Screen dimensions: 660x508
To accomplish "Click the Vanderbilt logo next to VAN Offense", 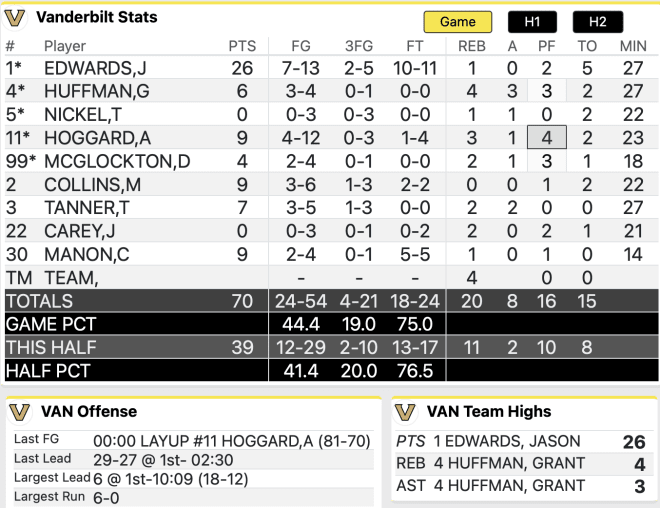I will 20,412.
